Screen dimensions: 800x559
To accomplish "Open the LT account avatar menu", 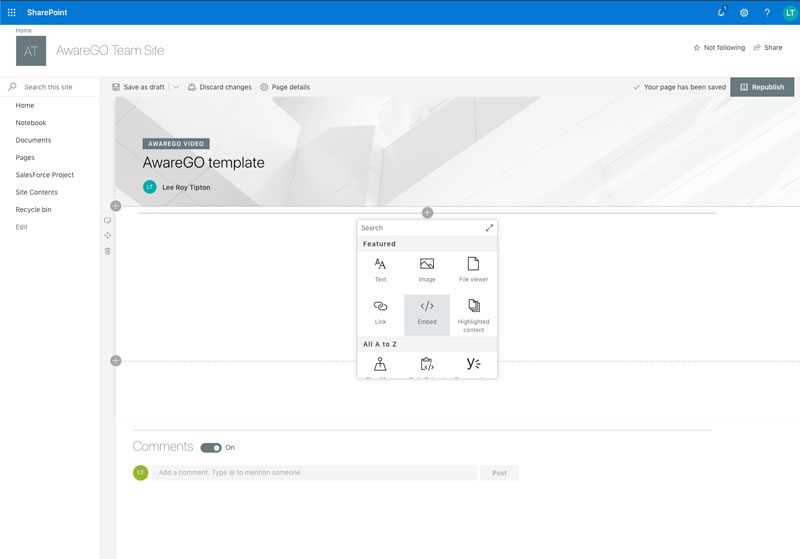I will pos(789,13).
